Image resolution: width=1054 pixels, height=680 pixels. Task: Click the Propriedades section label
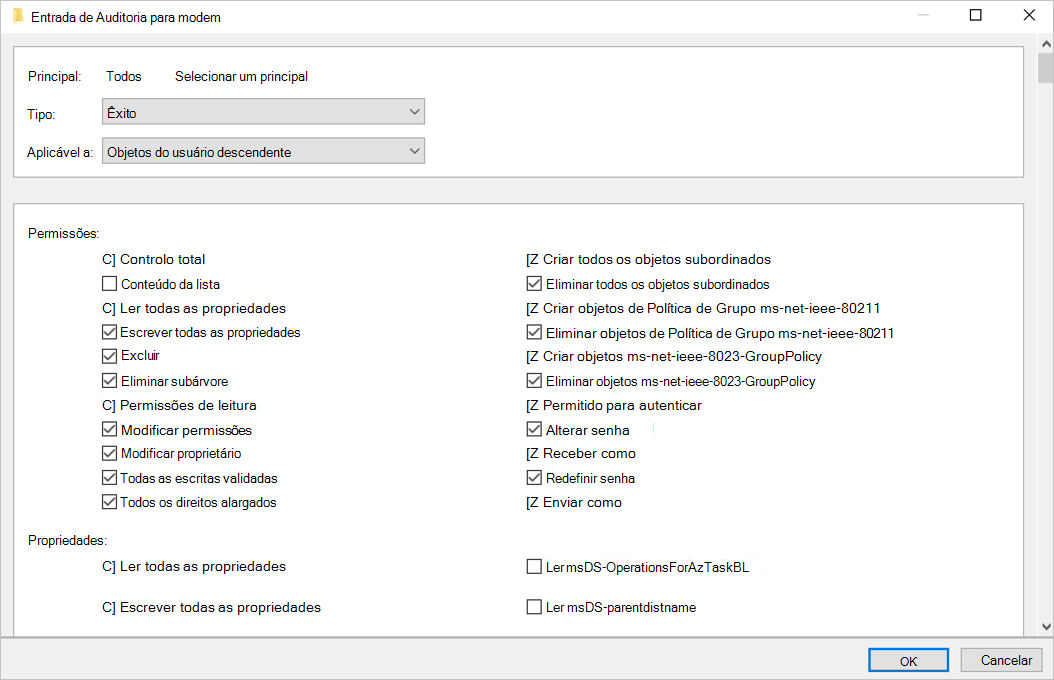pos(67,541)
